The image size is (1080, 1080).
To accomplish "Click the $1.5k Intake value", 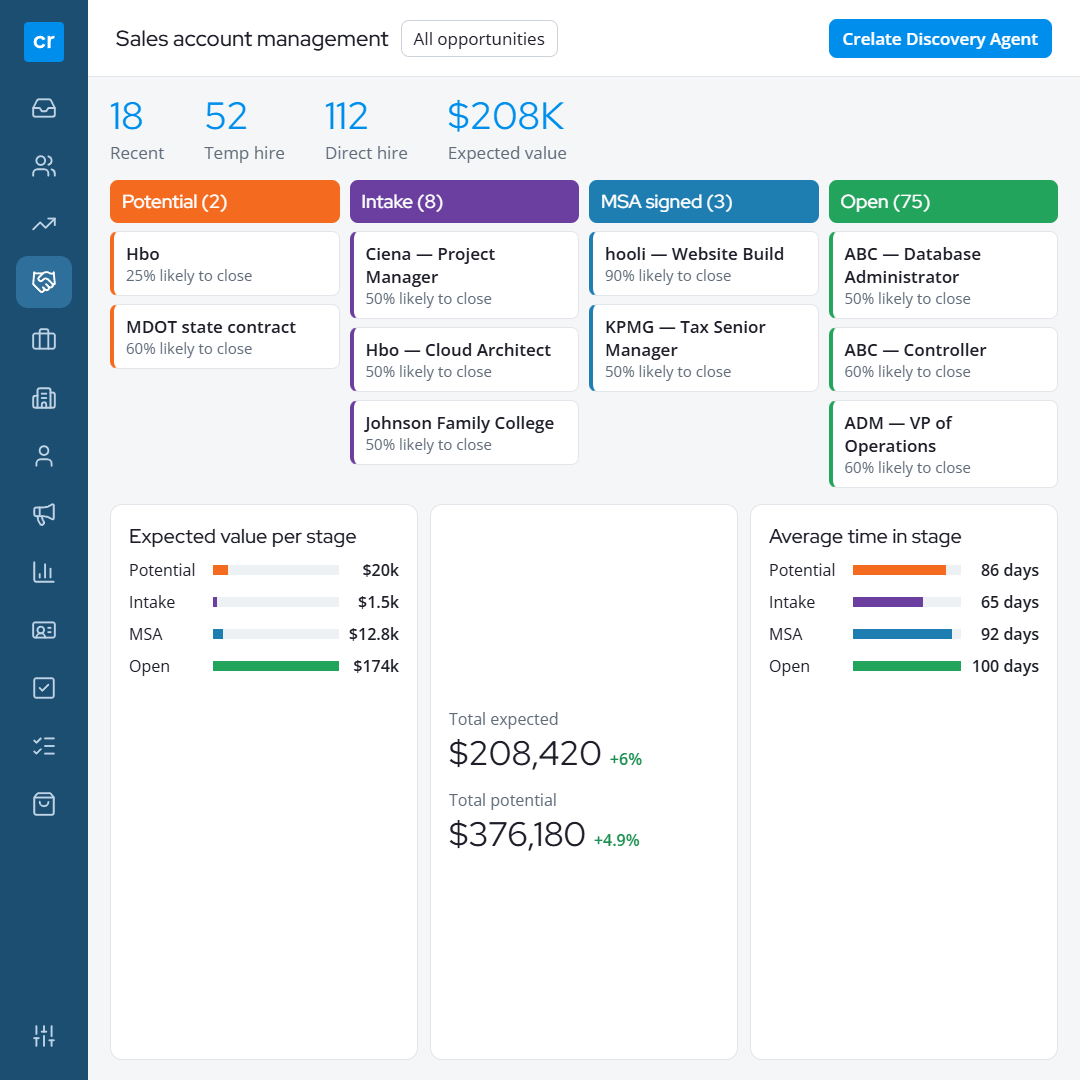I will (378, 602).
